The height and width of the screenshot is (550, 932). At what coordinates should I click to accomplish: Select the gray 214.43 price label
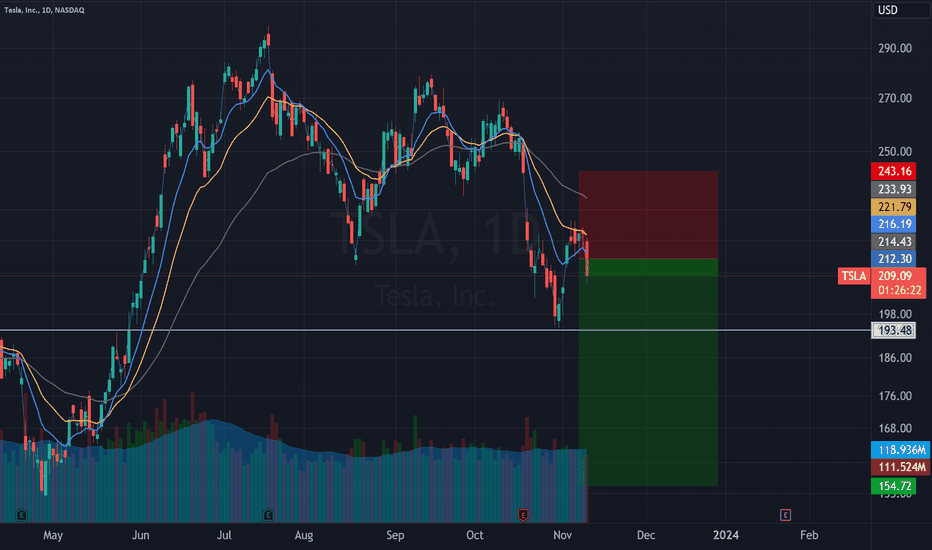tap(893, 241)
